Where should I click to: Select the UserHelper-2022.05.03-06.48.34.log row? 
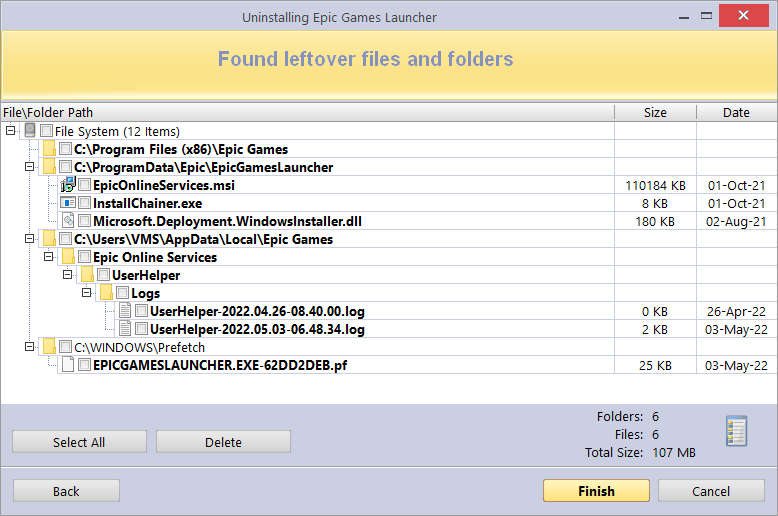pos(389,329)
